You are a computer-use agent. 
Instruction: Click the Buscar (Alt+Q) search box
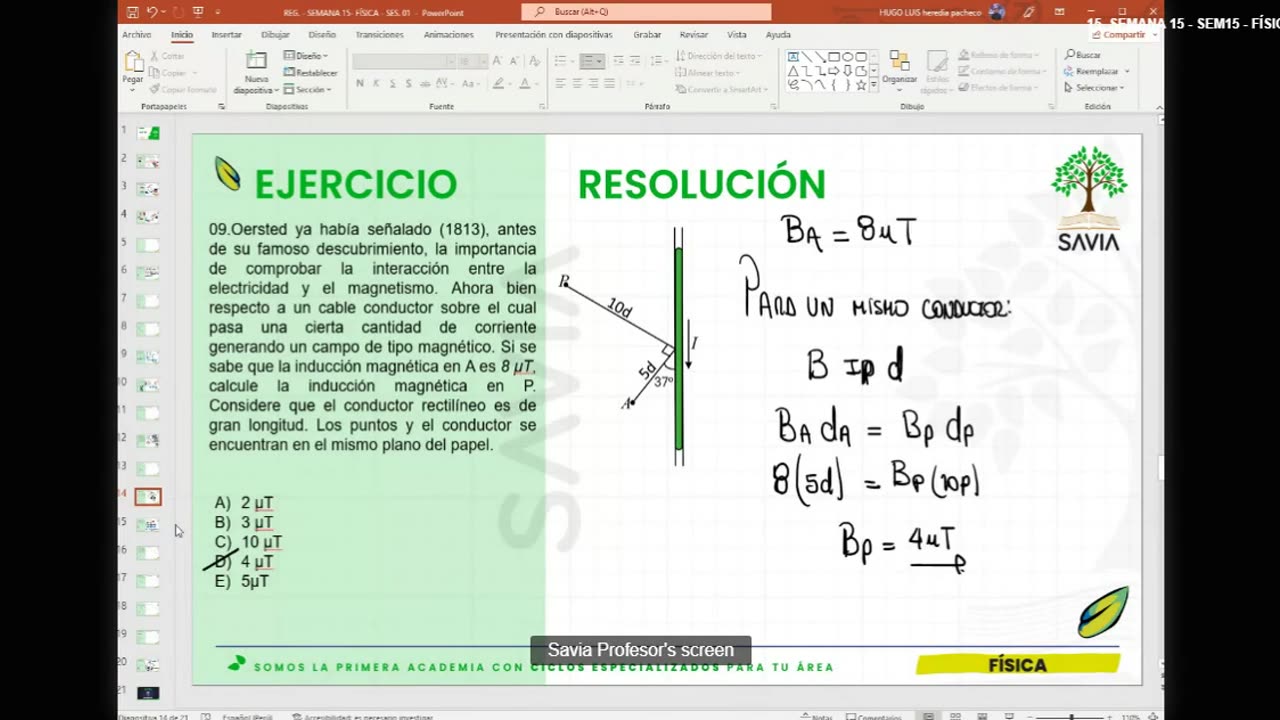[646, 12]
